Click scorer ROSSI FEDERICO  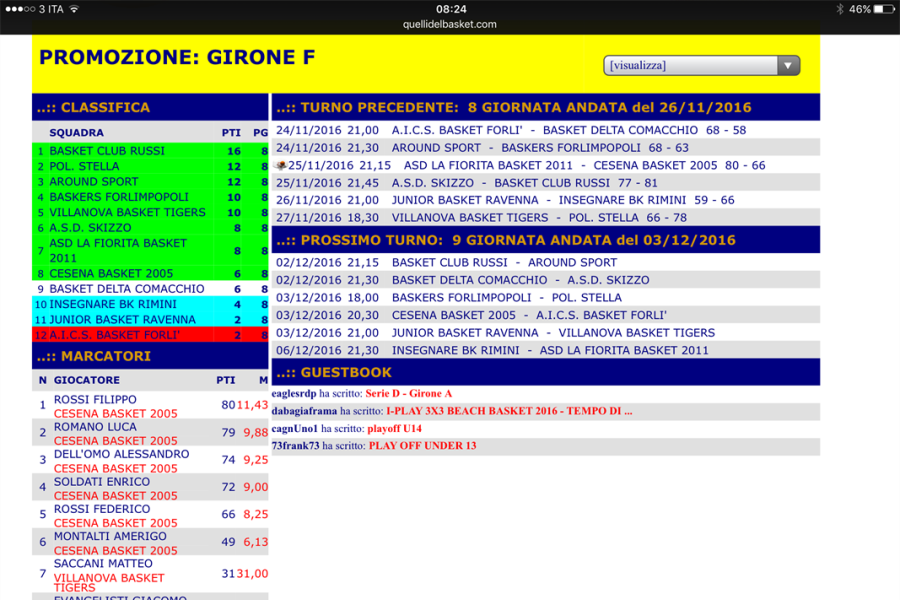tap(102, 509)
